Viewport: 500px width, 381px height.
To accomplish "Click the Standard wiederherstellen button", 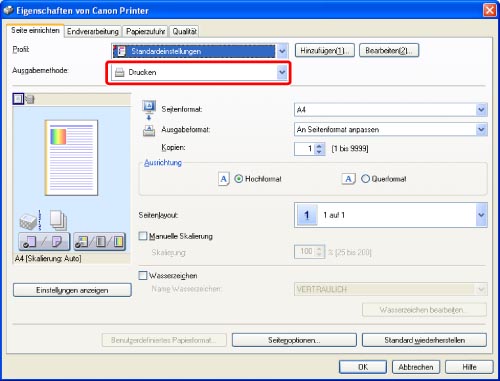I will pos(424,340).
